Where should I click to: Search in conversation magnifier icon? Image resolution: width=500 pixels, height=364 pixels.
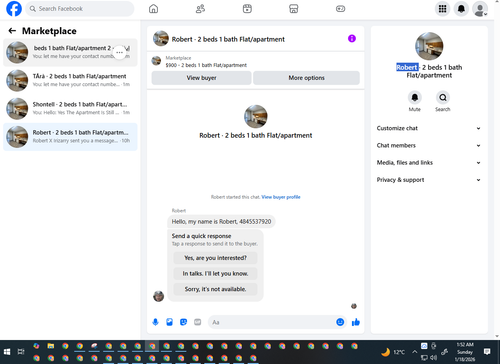[443, 97]
